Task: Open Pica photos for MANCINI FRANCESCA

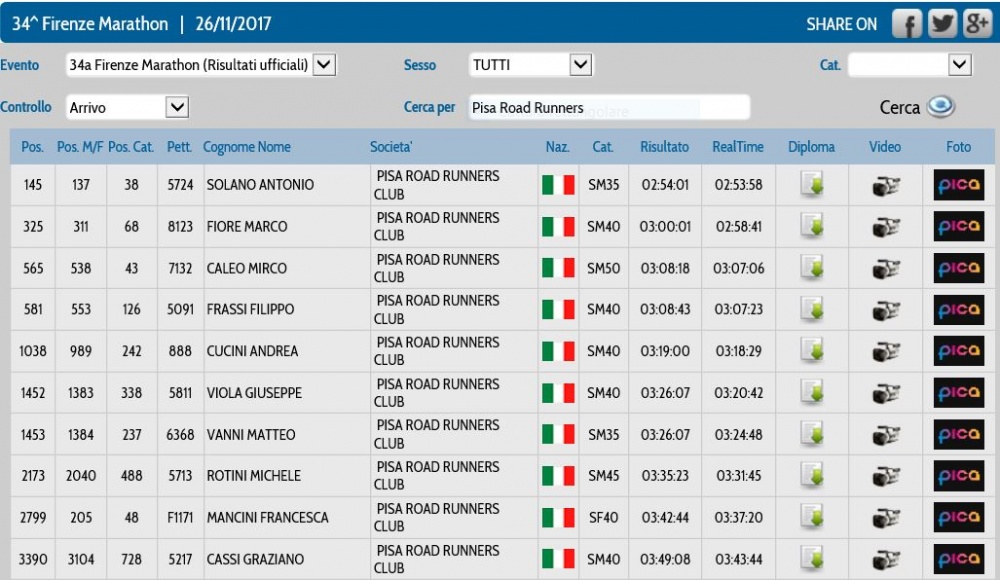Action: click(959, 517)
